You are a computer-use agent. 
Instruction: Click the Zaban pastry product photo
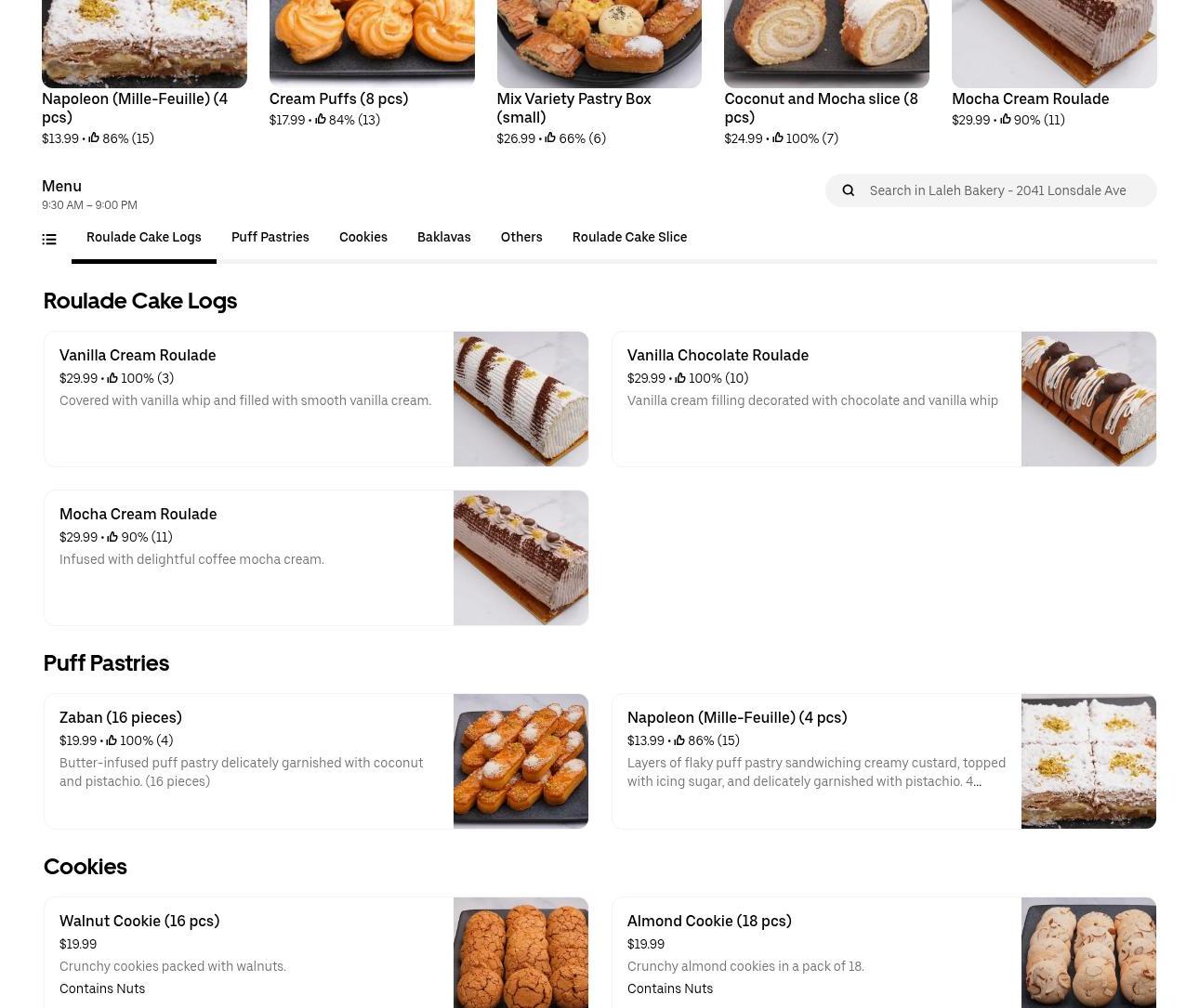coord(520,761)
